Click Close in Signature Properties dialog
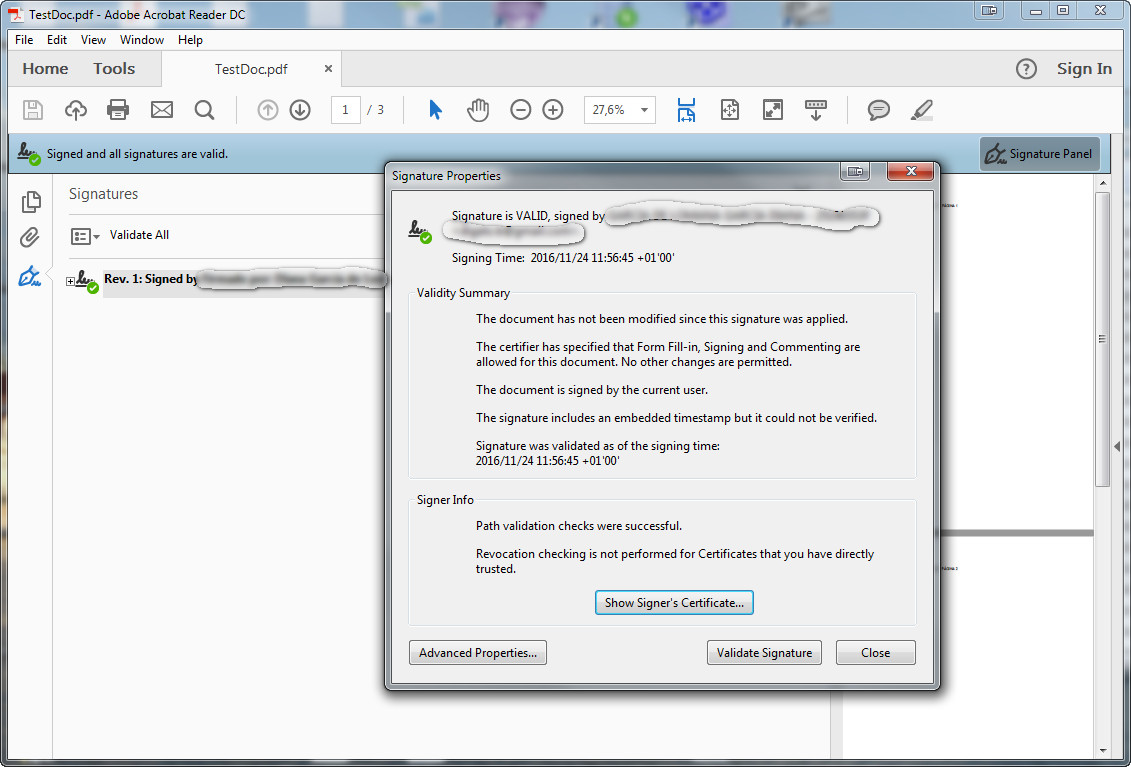This screenshot has width=1131, height=767. click(x=875, y=652)
